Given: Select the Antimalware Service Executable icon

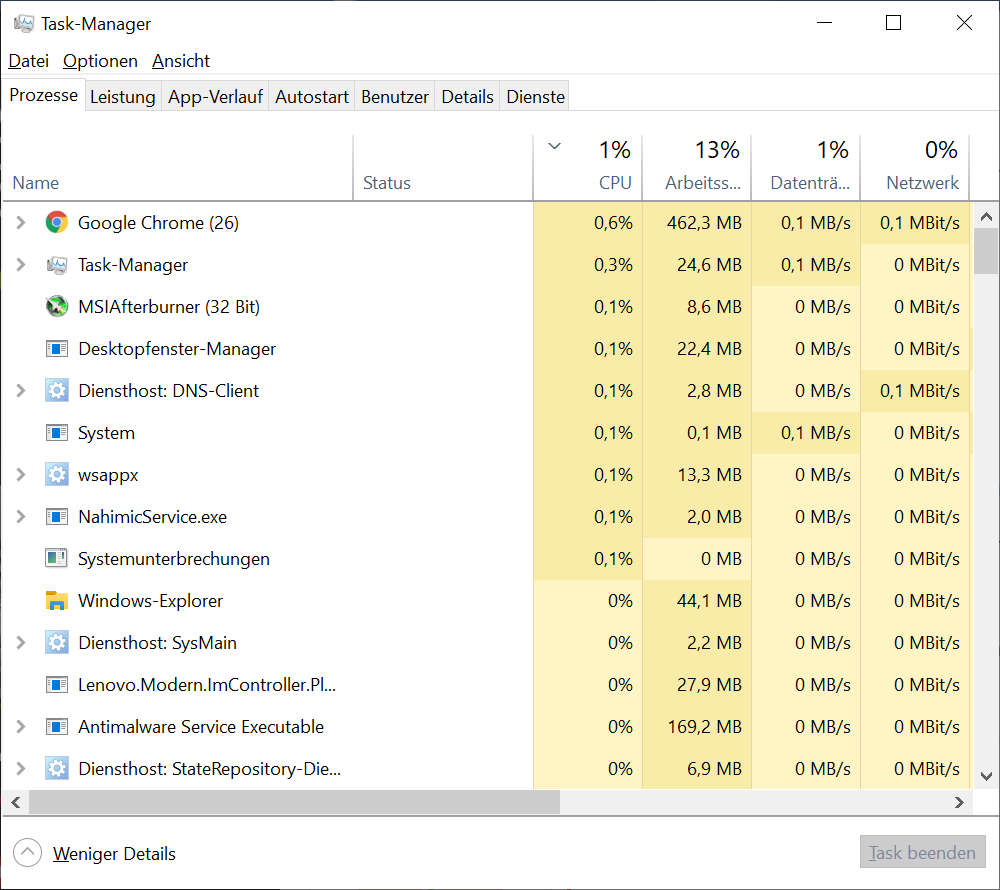Looking at the screenshot, I should 56,726.
